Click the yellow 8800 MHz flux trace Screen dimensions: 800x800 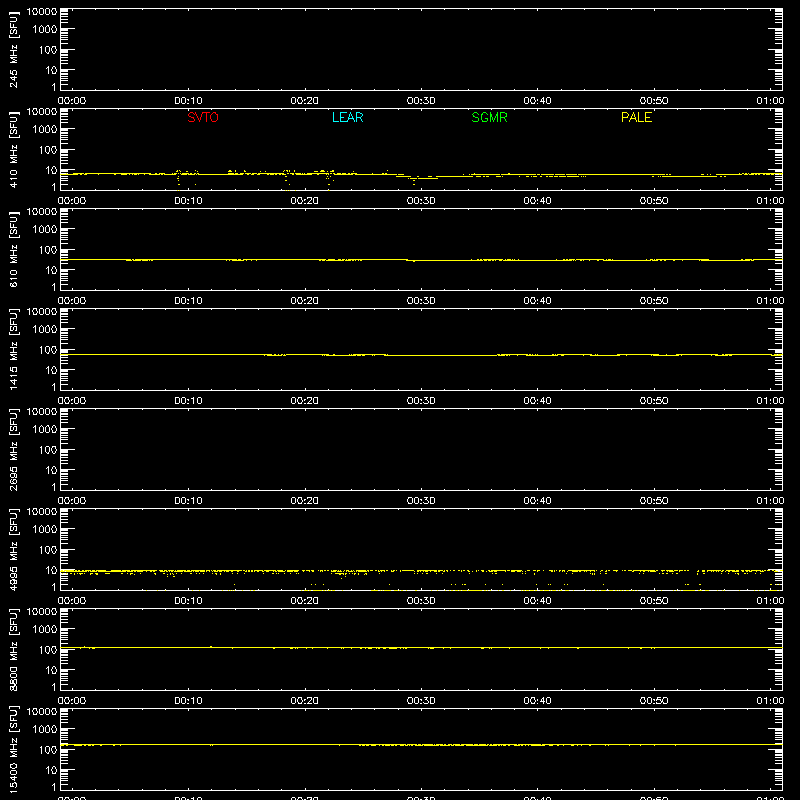click(x=421, y=647)
